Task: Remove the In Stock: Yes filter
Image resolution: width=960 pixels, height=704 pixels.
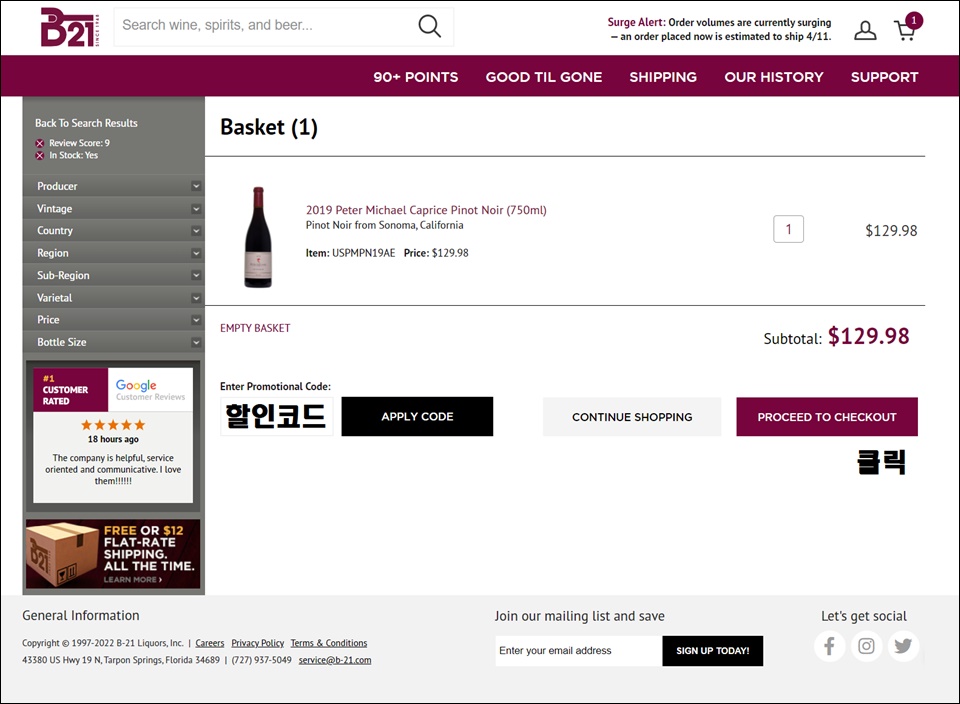Action: click(x=40, y=155)
